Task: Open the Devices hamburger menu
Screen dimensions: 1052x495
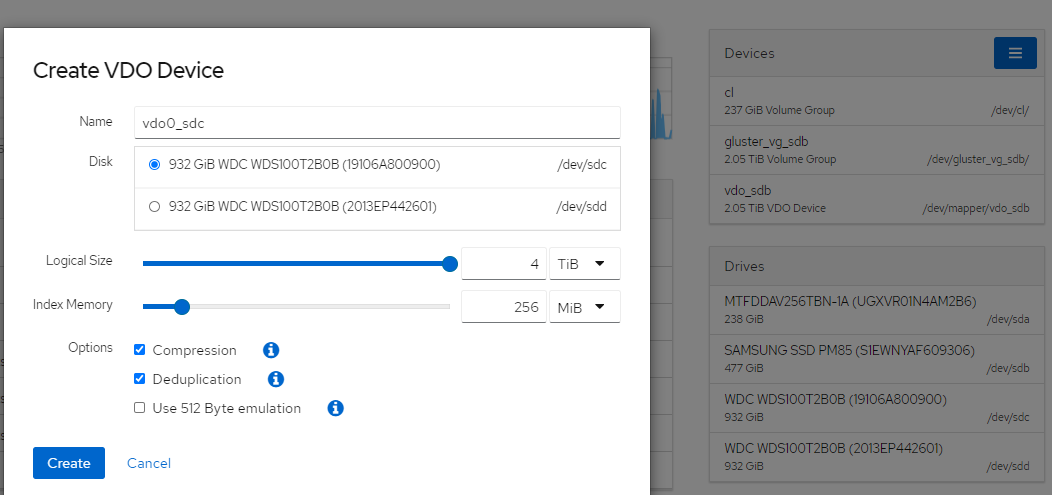Action: click(x=1015, y=53)
